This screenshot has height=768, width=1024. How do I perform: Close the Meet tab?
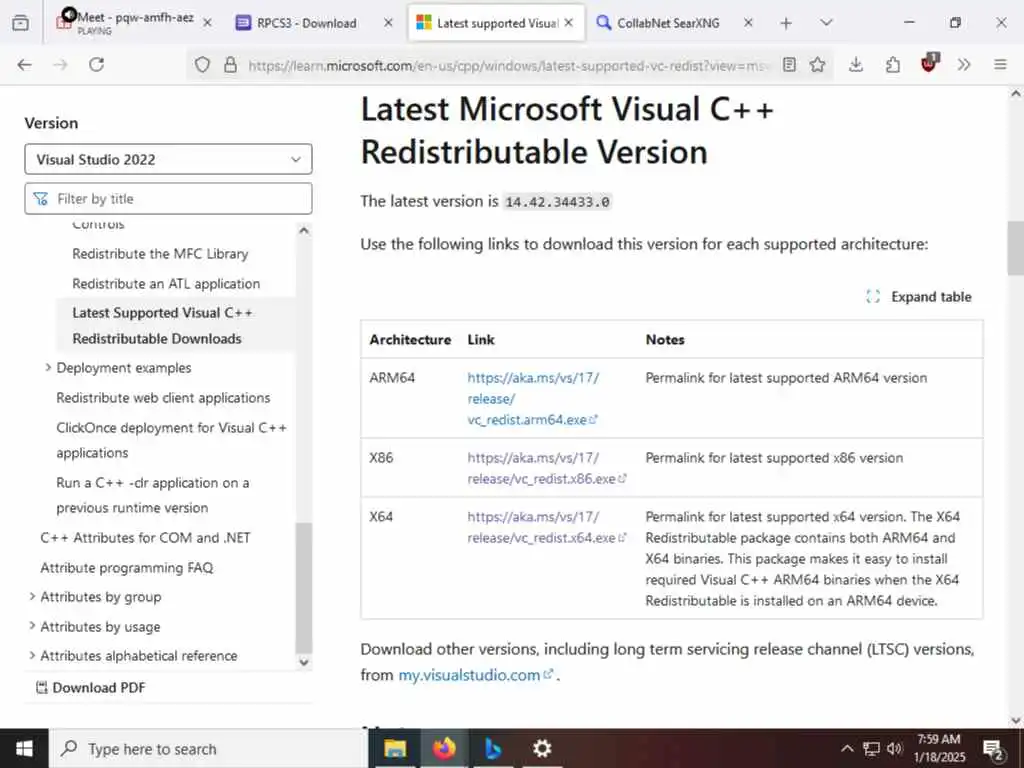coord(207,23)
